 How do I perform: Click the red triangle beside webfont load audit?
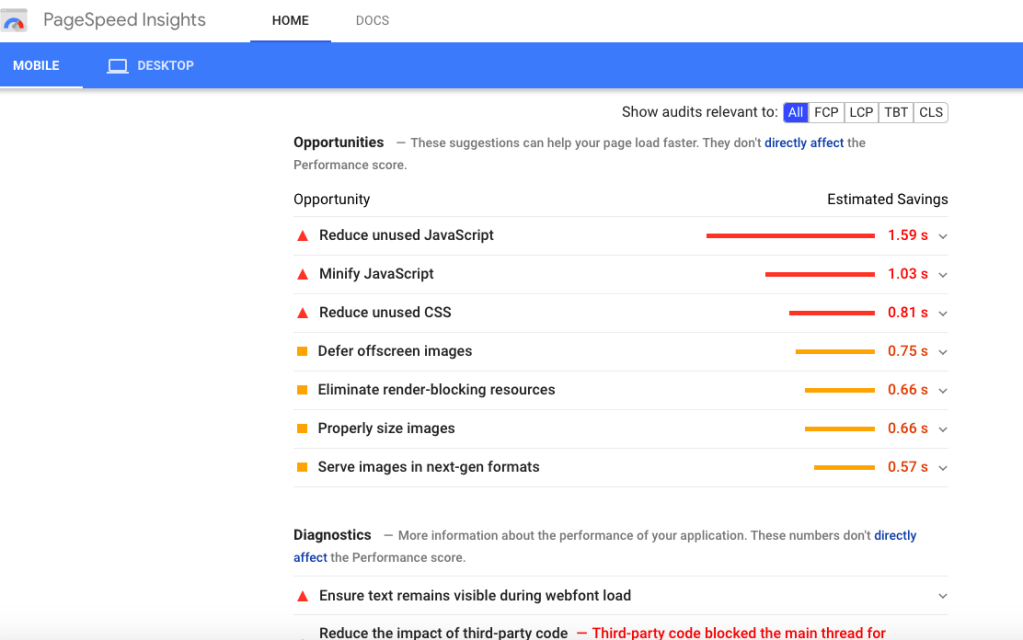pyautogui.click(x=302, y=595)
